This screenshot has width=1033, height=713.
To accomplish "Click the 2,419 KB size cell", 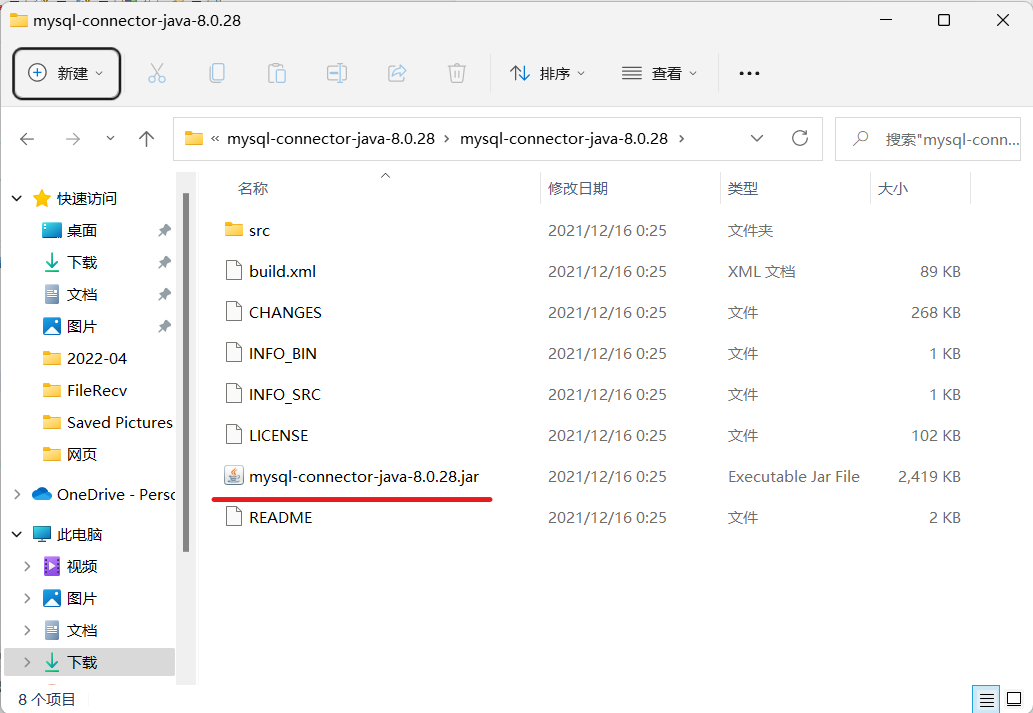I will click(x=929, y=476).
